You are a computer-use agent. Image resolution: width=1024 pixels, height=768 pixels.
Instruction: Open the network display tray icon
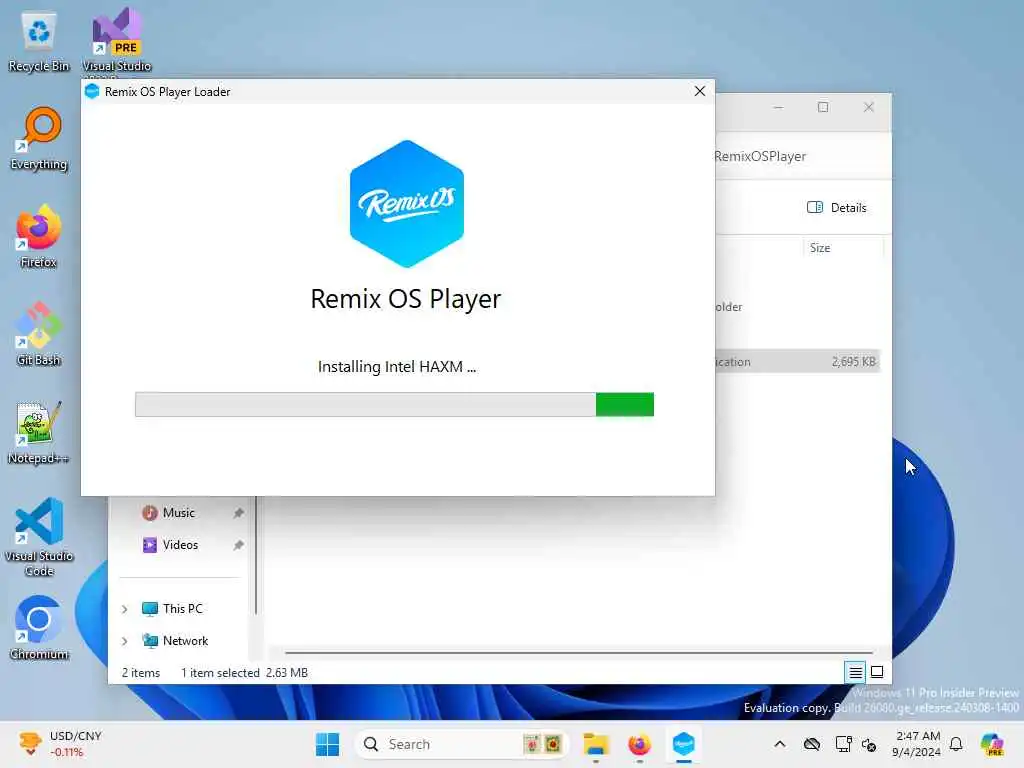click(843, 744)
